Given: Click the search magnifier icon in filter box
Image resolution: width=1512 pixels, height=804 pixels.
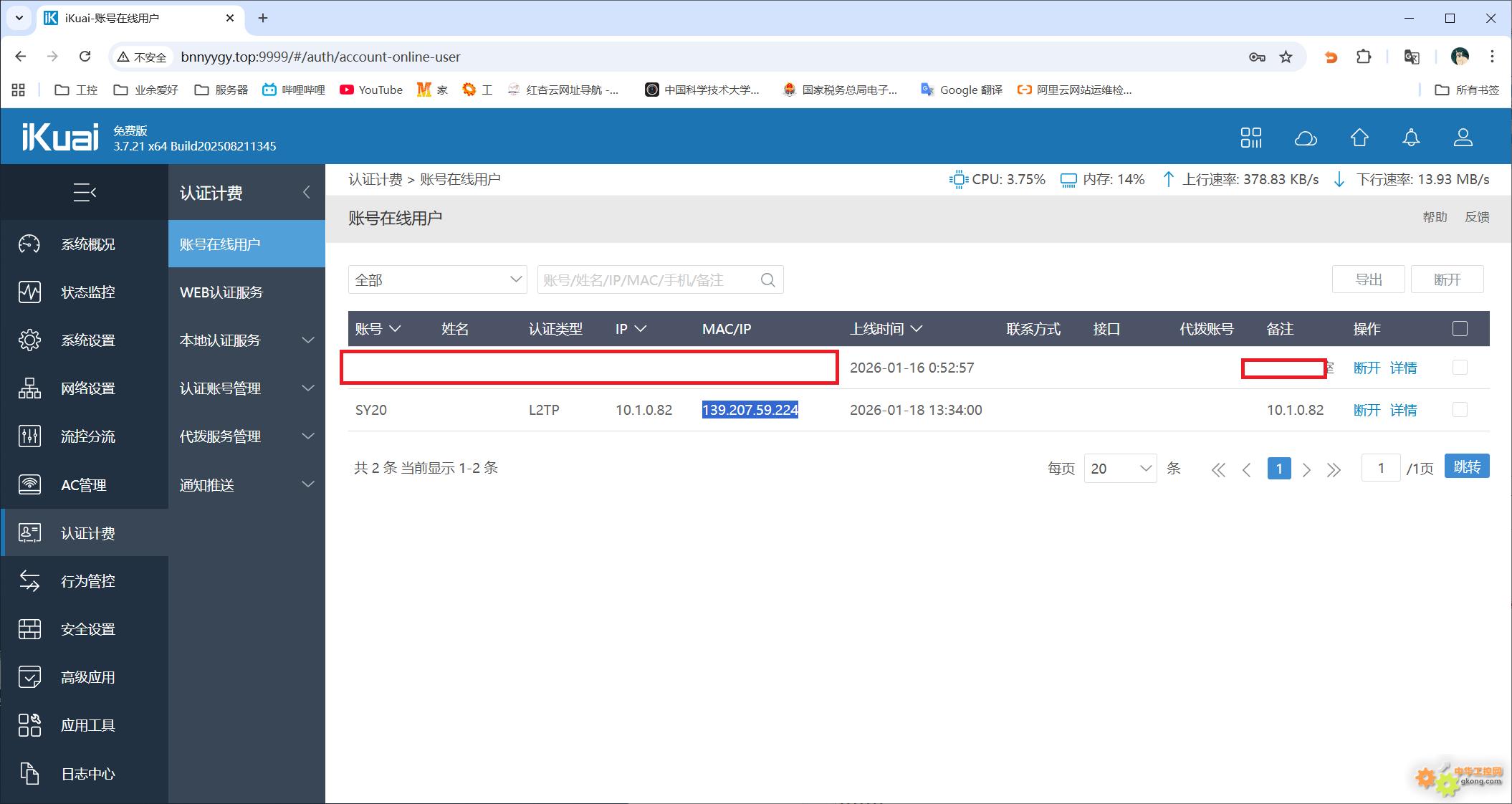Looking at the screenshot, I should coord(767,280).
